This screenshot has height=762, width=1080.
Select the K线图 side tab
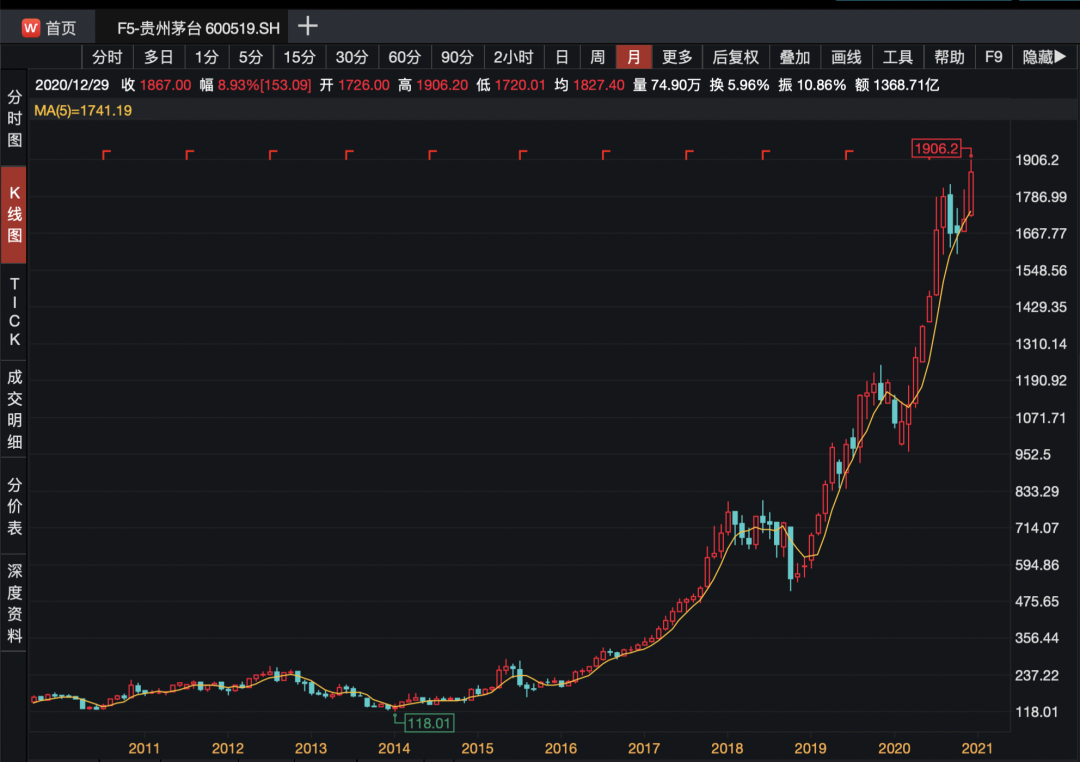(x=14, y=214)
